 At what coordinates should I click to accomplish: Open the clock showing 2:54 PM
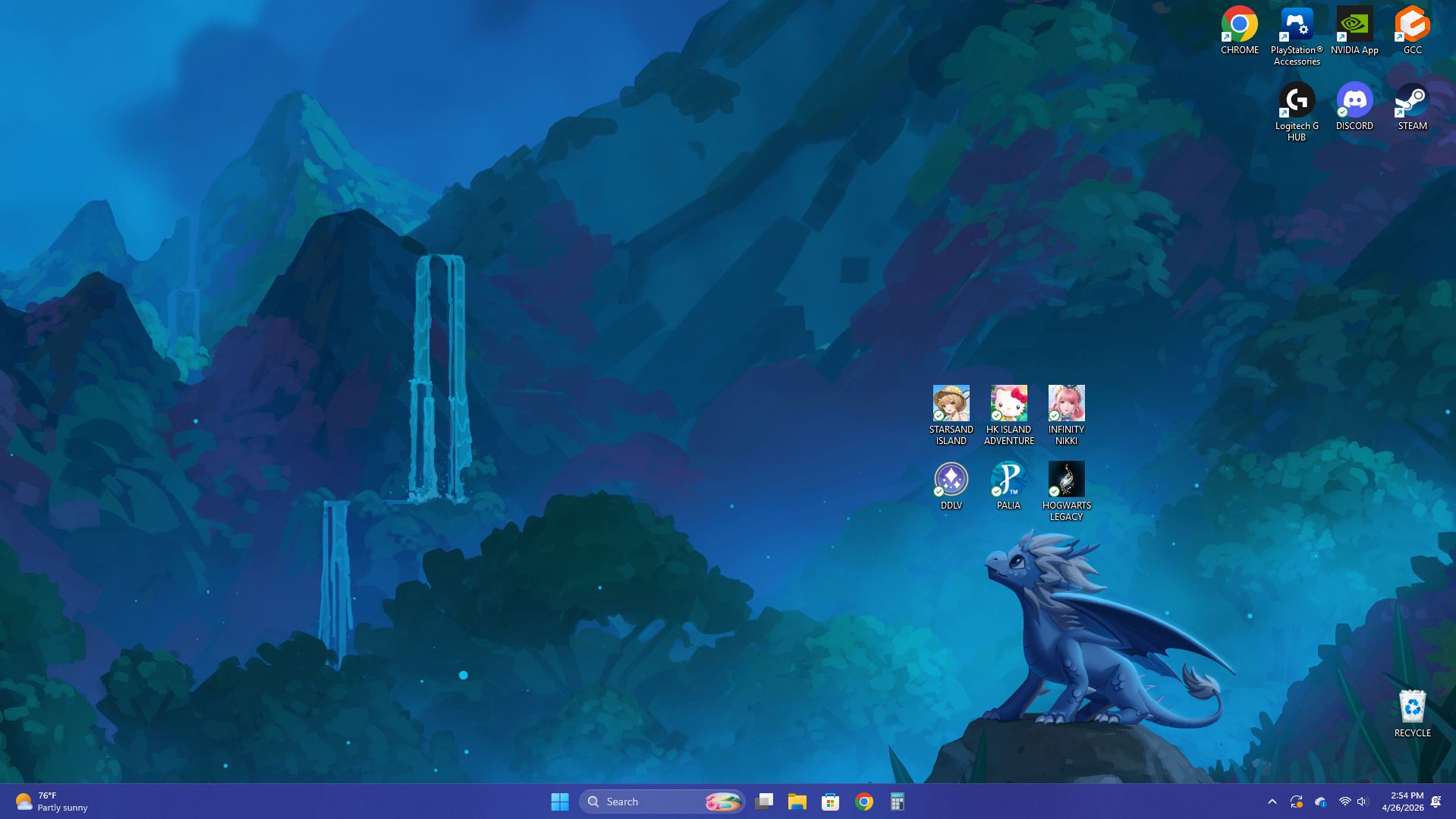coord(1402,802)
